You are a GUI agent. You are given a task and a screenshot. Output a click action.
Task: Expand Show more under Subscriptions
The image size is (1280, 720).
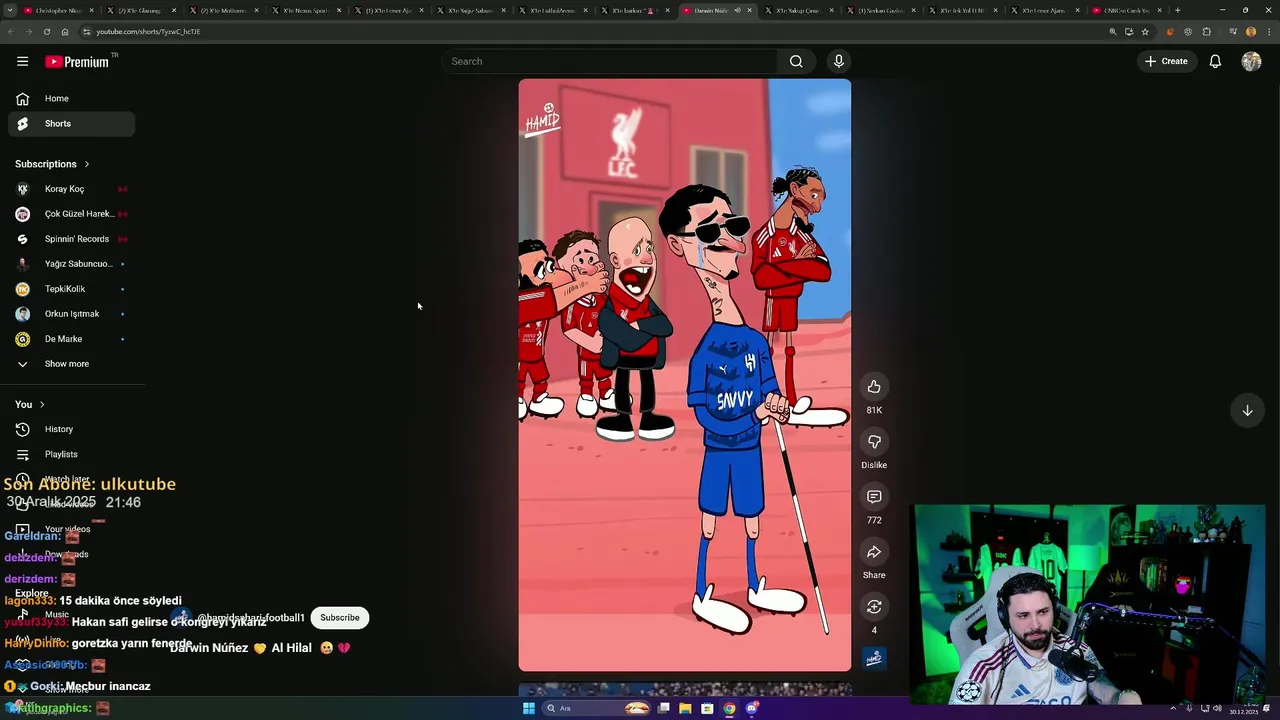[71, 364]
